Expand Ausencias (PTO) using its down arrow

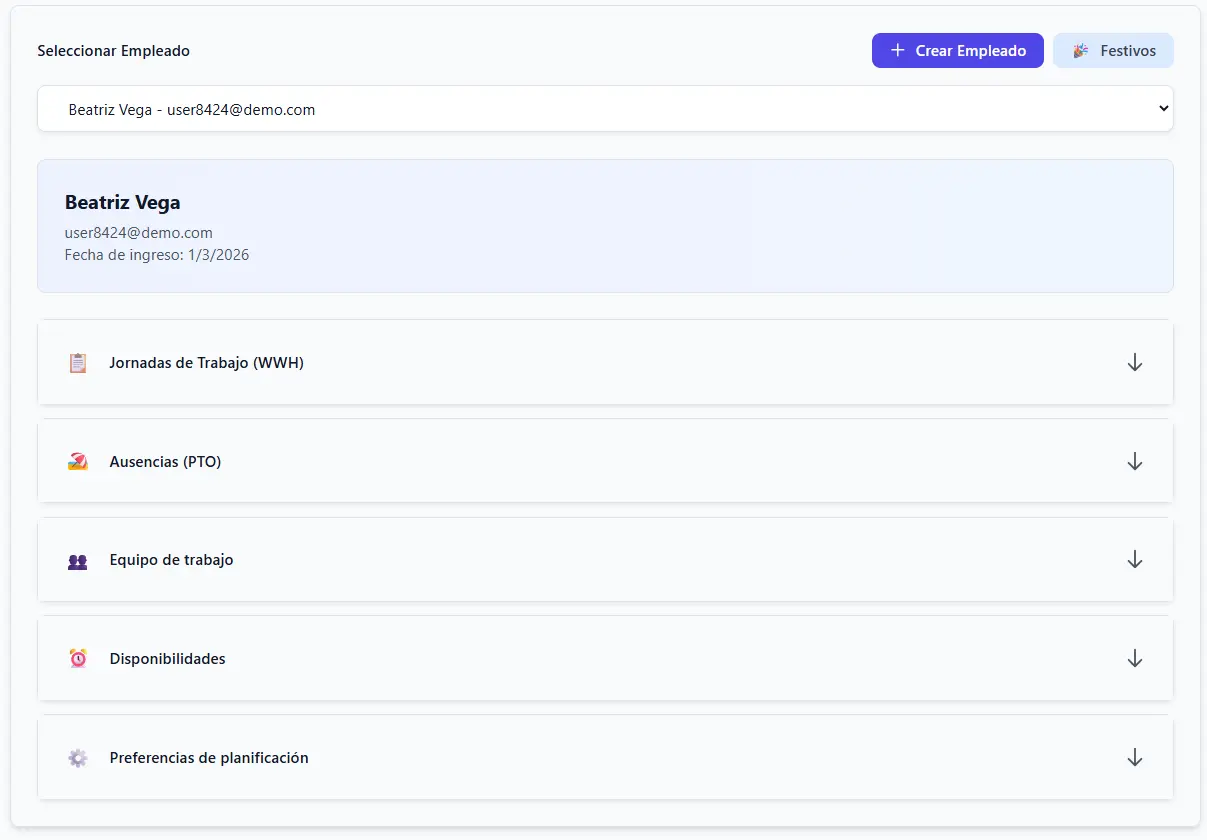pos(1135,462)
